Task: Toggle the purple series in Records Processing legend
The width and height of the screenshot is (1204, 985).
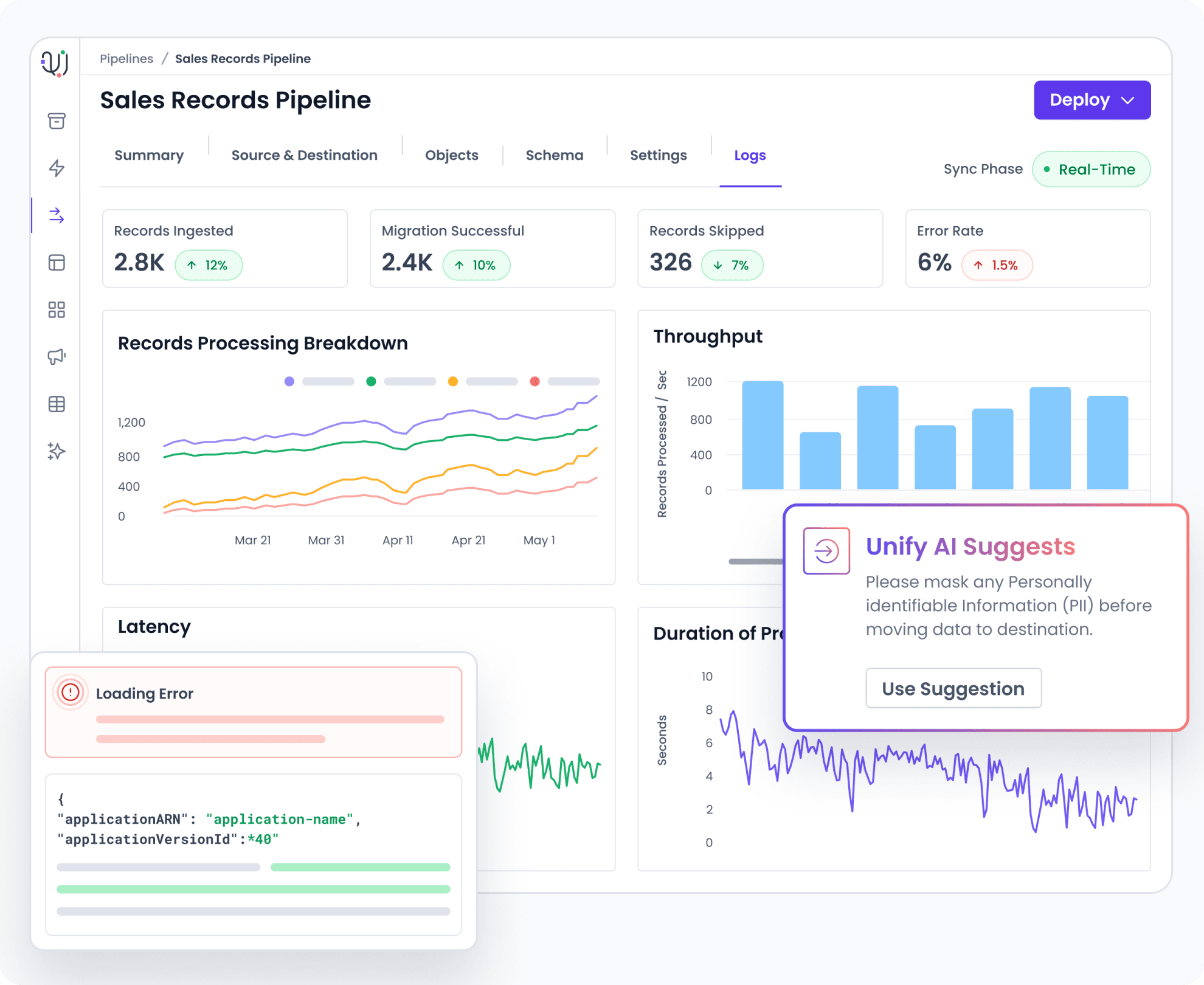Action: pyautogui.click(x=289, y=381)
